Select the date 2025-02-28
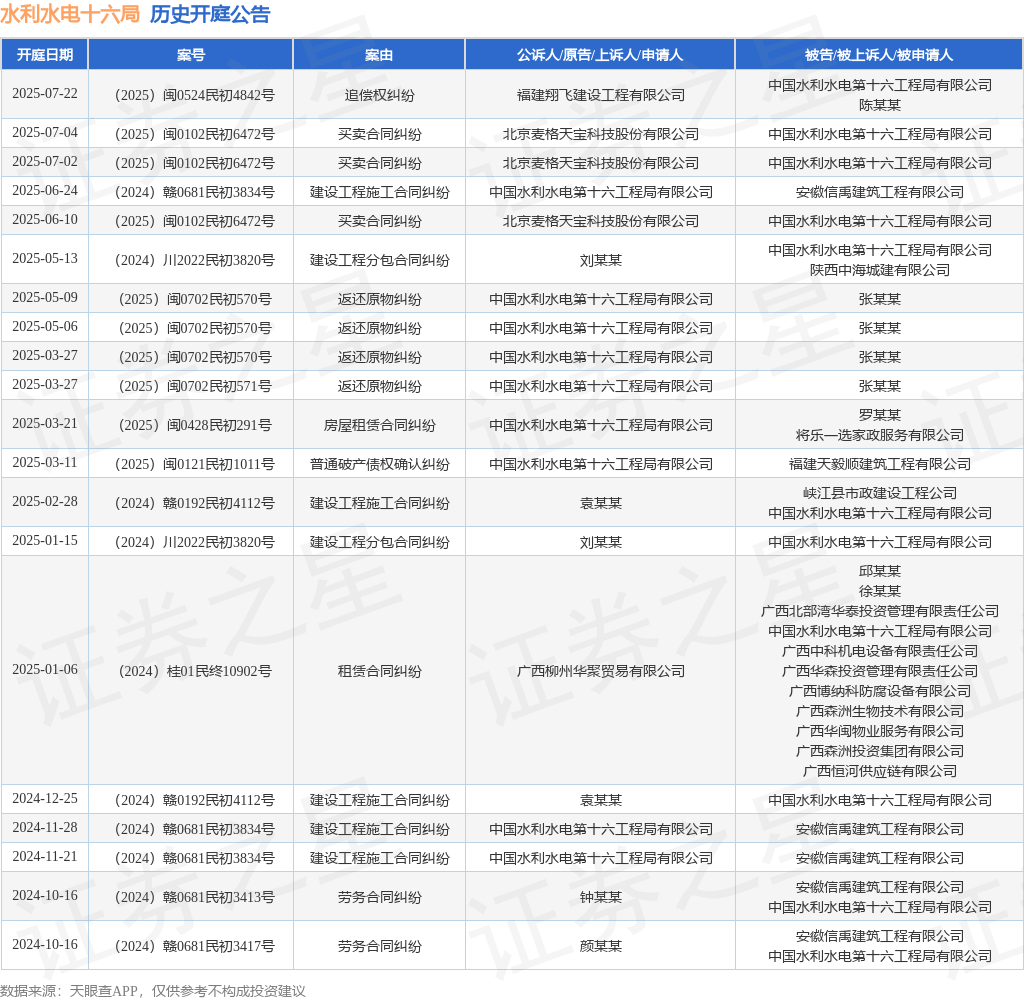Screen dimensions: 1024x1000 click(x=45, y=502)
